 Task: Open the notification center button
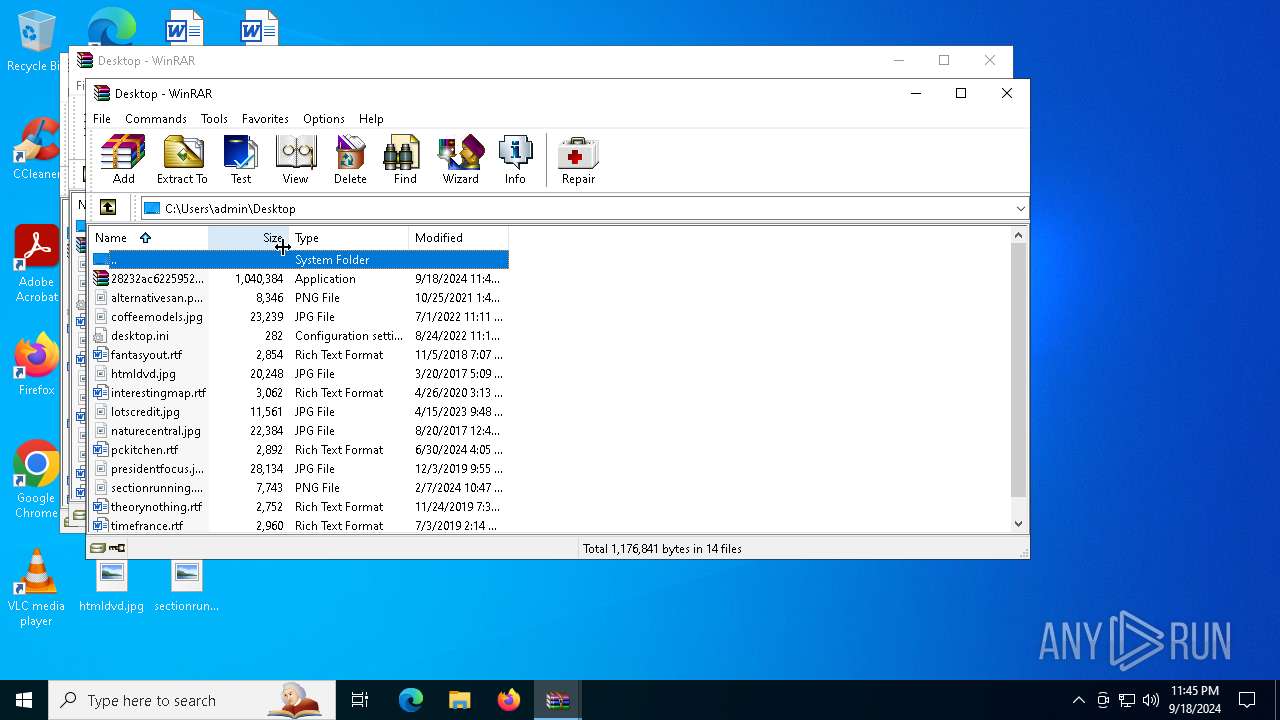[x=1247, y=700]
